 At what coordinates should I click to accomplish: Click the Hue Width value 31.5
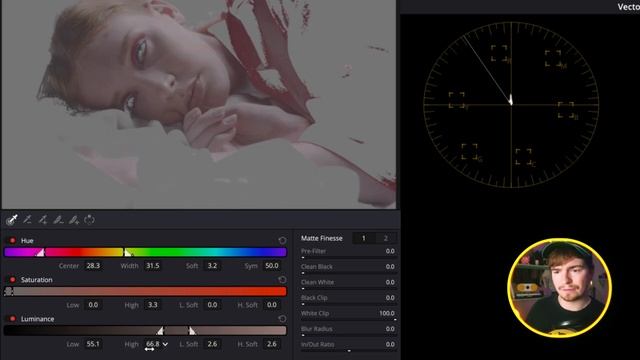153,266
